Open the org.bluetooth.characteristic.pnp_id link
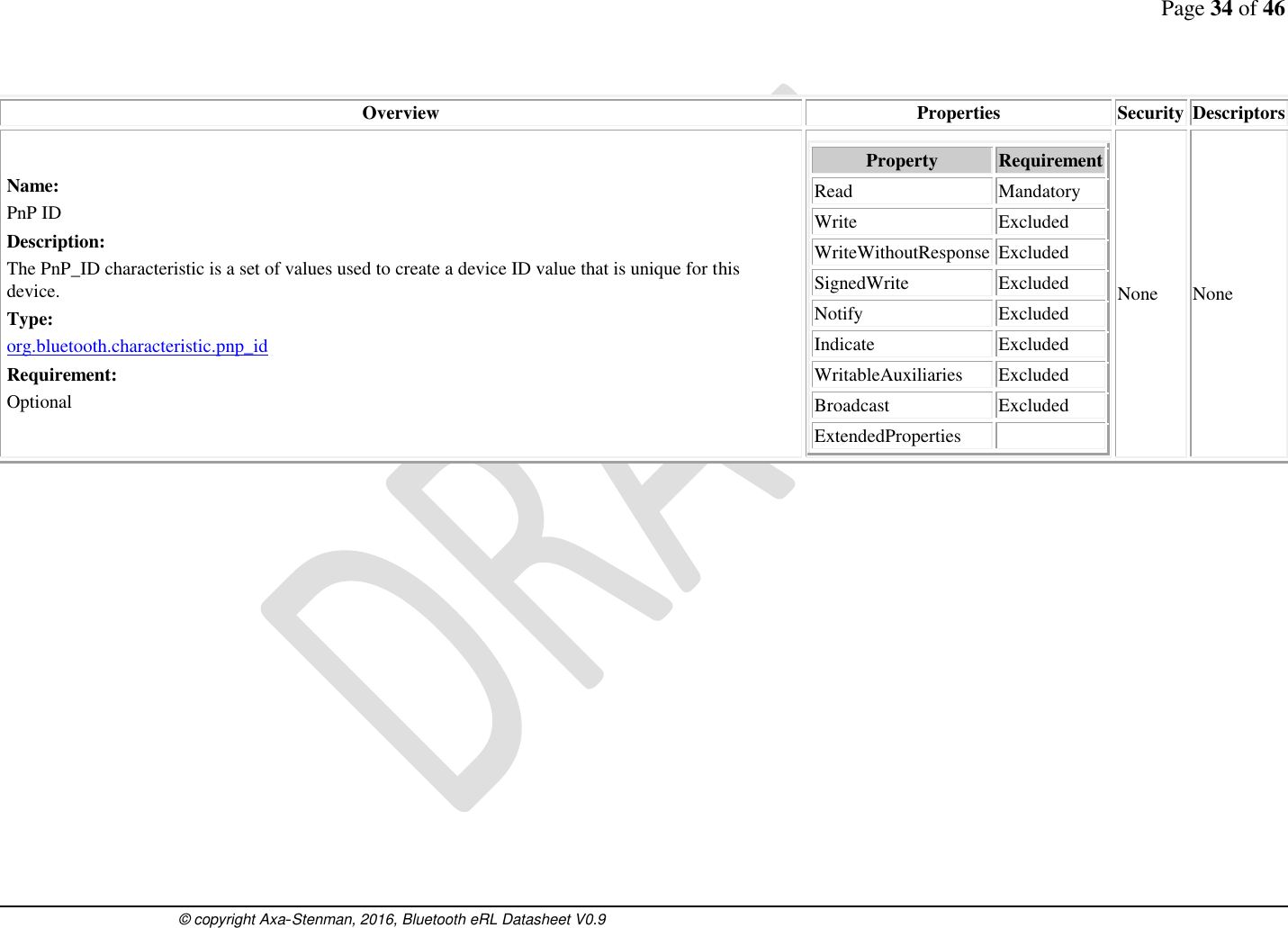1288x928 pixels. [x=137, y=347]
